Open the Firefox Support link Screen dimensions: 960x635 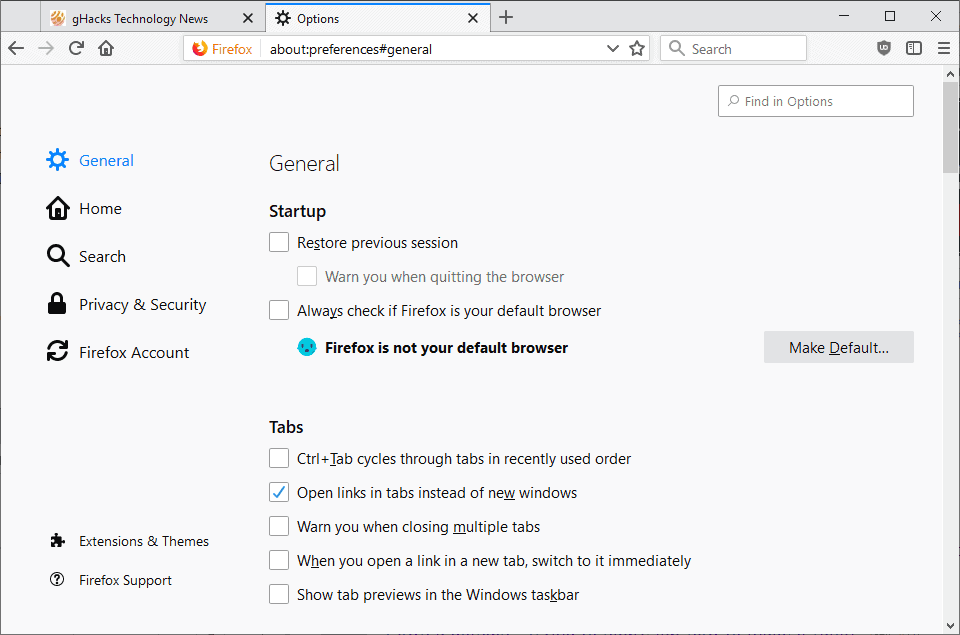click(125, 580)
